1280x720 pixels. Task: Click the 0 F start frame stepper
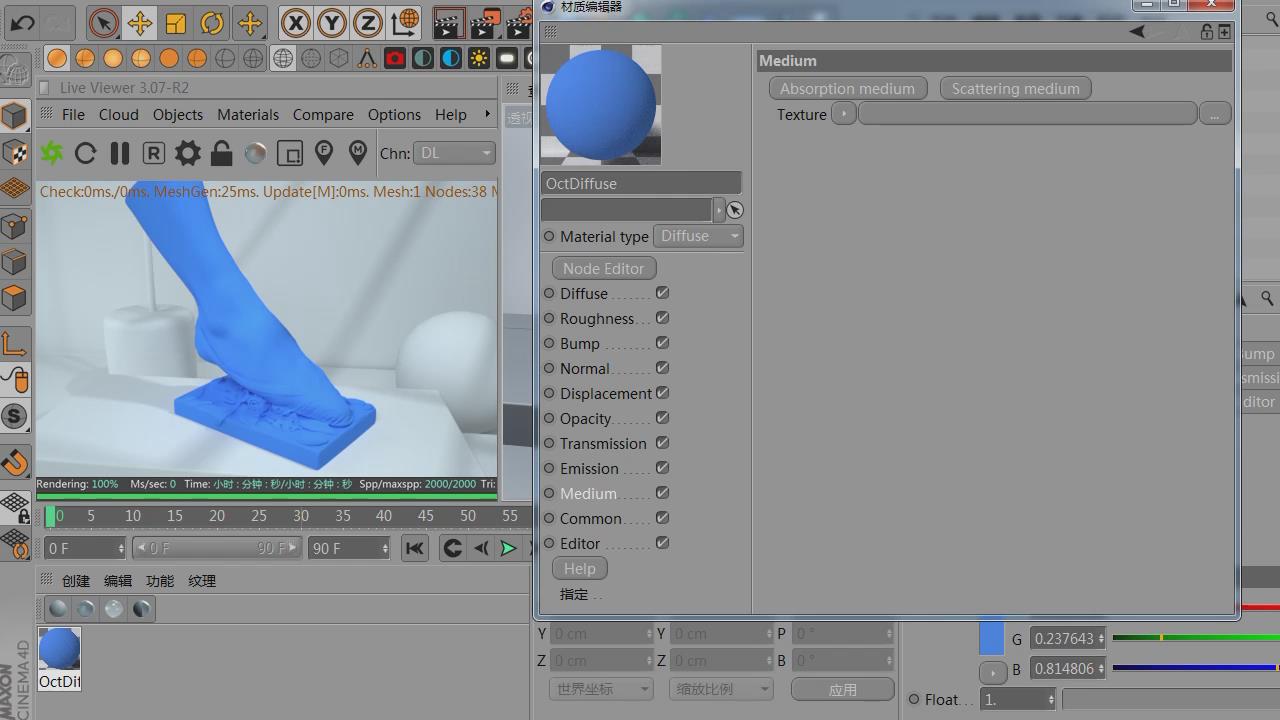[121, 548]
